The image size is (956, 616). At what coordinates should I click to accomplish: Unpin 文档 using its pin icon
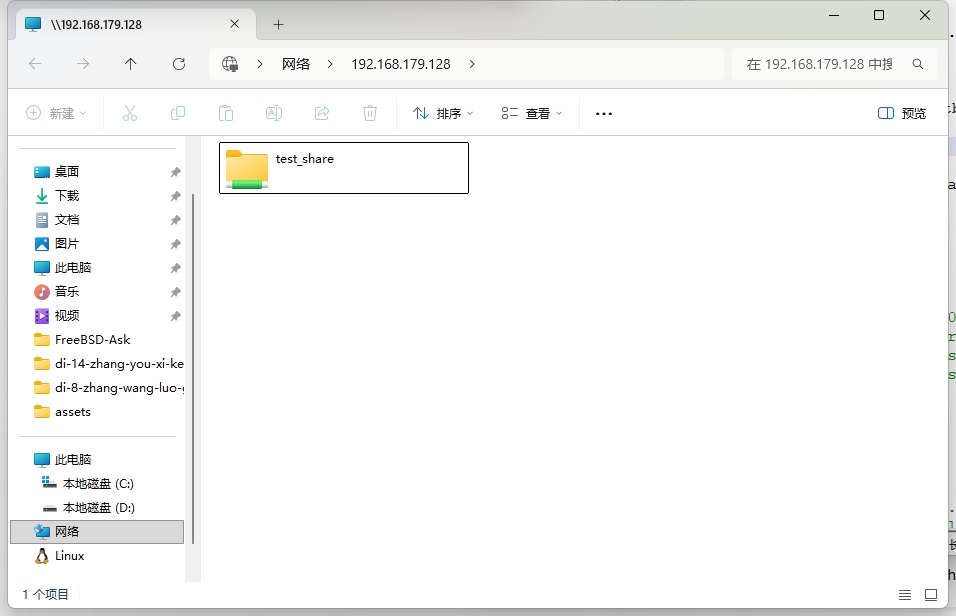coord(176,220)
